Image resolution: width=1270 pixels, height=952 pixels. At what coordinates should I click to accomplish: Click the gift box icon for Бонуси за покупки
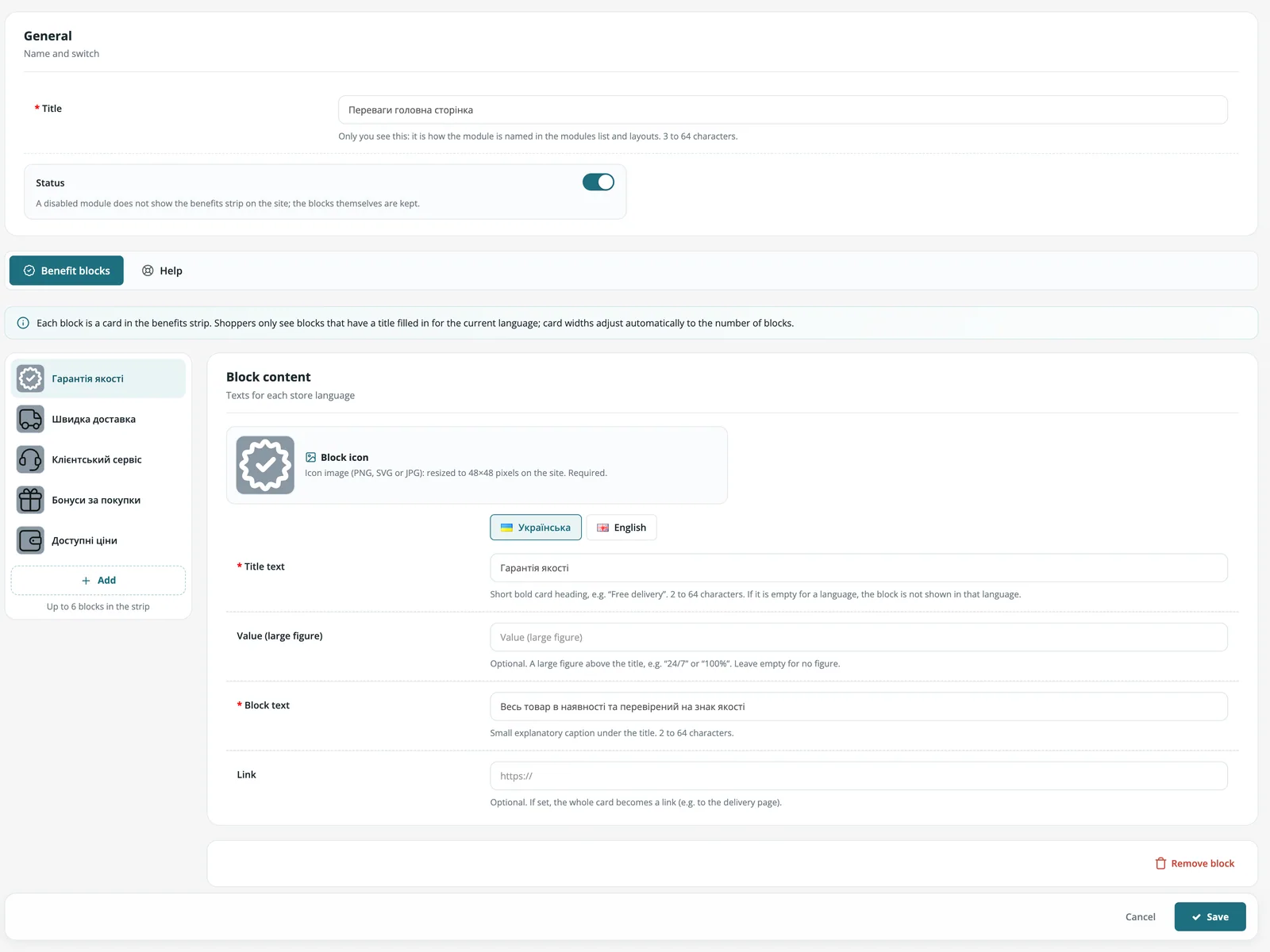point(30,500)
